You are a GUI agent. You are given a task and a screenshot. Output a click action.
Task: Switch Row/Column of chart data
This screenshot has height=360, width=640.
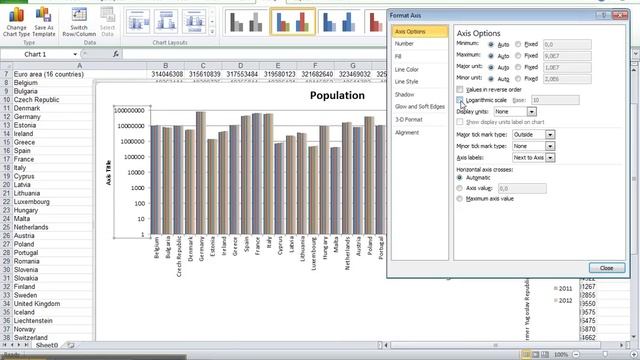[79, 23]
